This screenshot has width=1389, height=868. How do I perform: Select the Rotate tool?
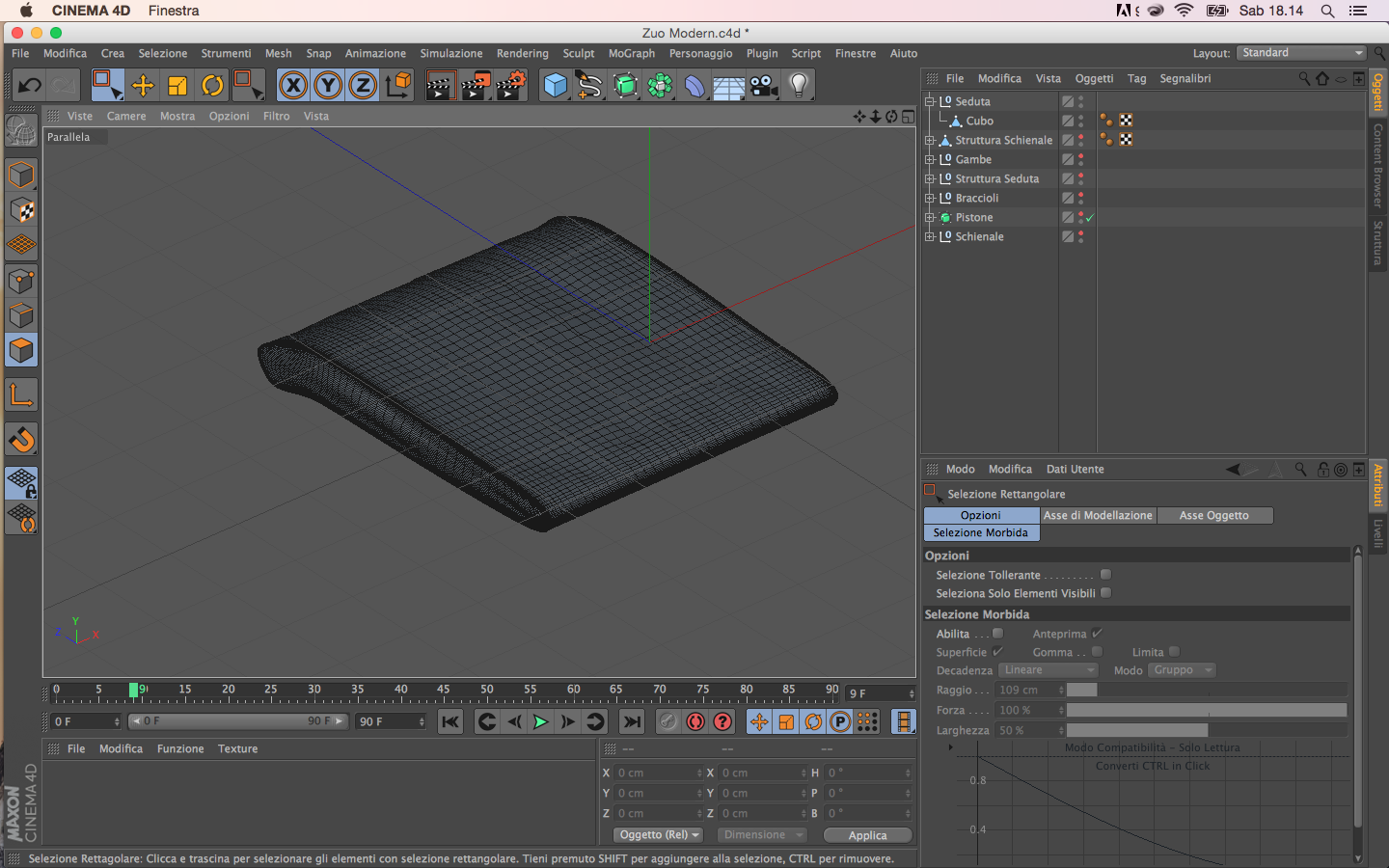[x=212, y=86]
